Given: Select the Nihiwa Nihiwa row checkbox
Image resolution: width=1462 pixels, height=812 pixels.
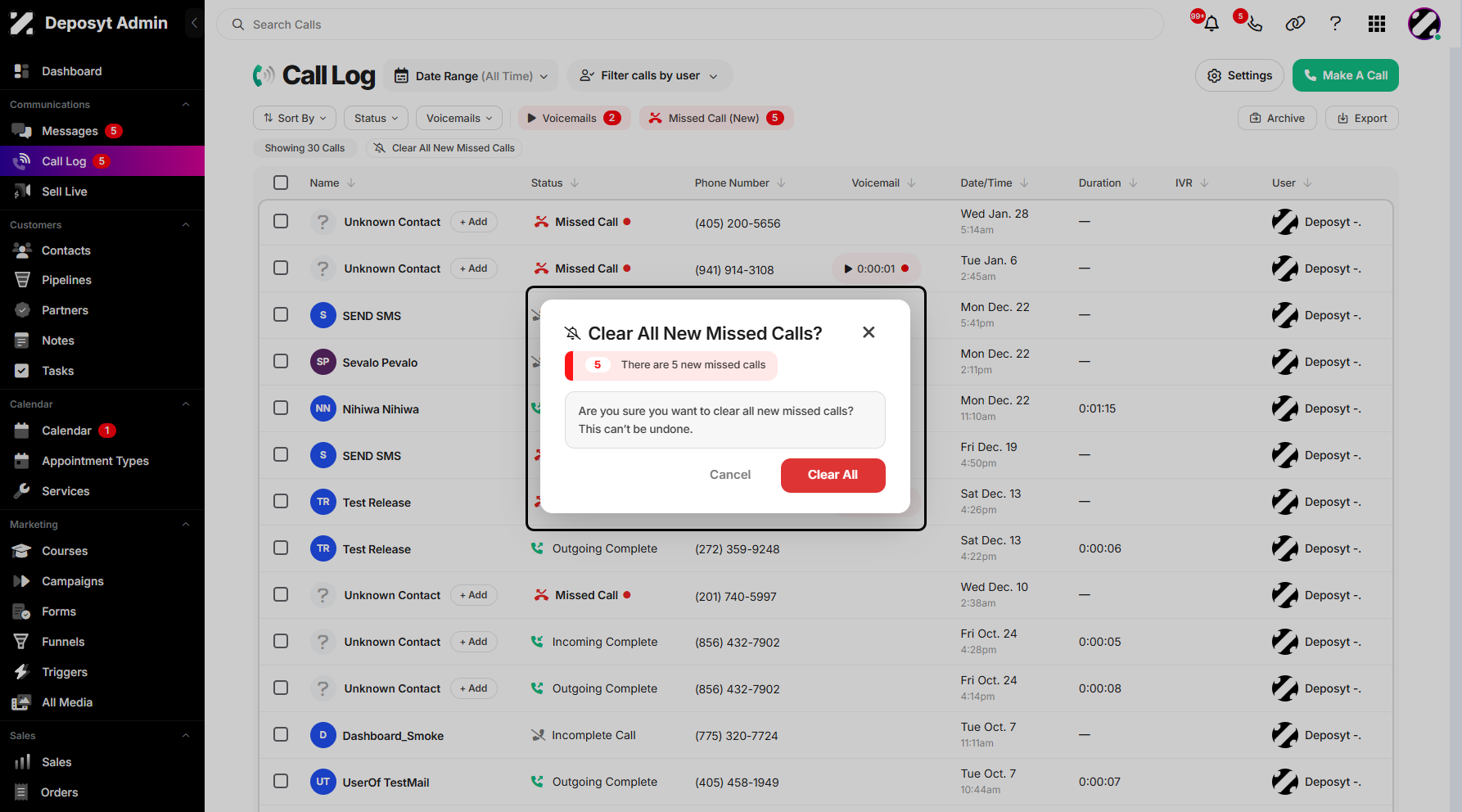Looking at the screenshot, I should tap(281, 408).
